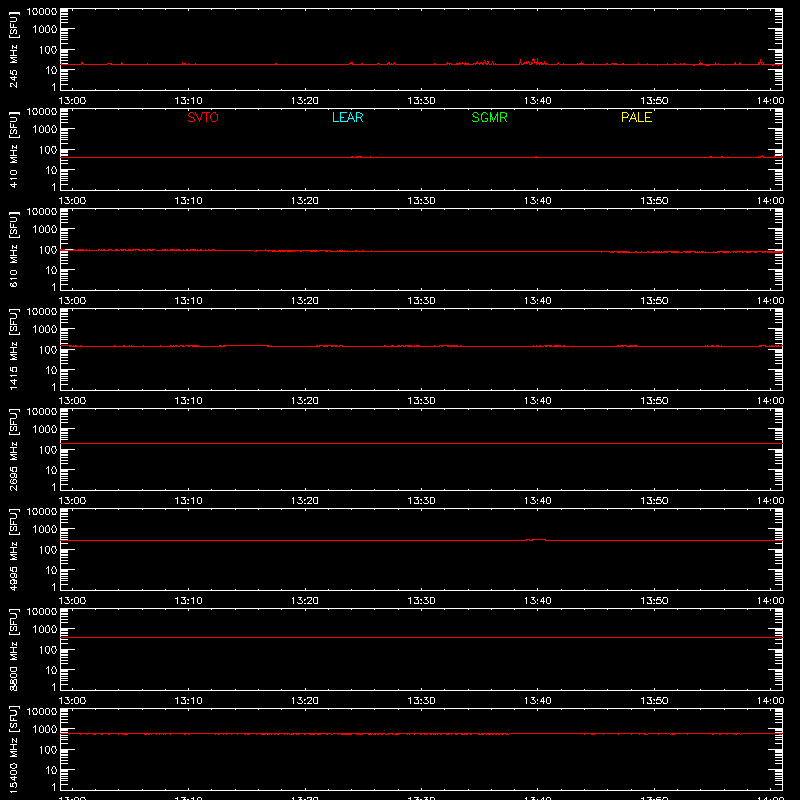Click the 1415 MHz raised plateau near 13:15
Screen dimensions: 800x800
(245, 346)
